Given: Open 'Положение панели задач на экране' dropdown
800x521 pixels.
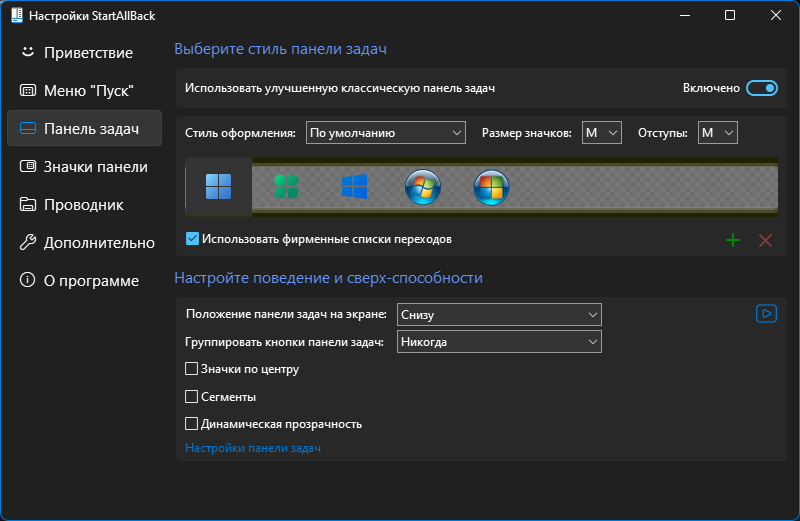Looking at the screenshot, I should [499, 315].
